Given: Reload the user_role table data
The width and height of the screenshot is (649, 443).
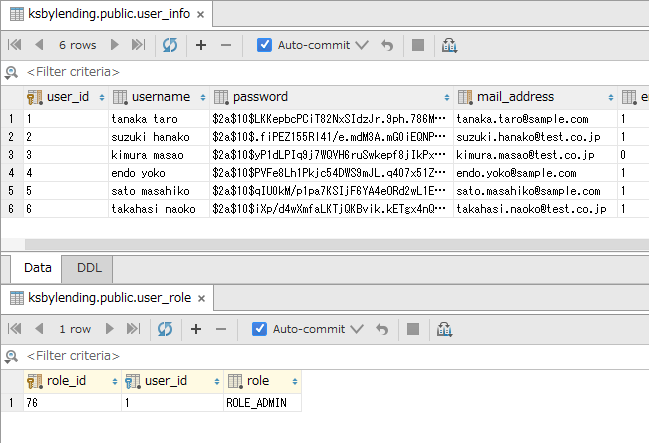Looking at the screenshot, I should (x=165, y=329).
